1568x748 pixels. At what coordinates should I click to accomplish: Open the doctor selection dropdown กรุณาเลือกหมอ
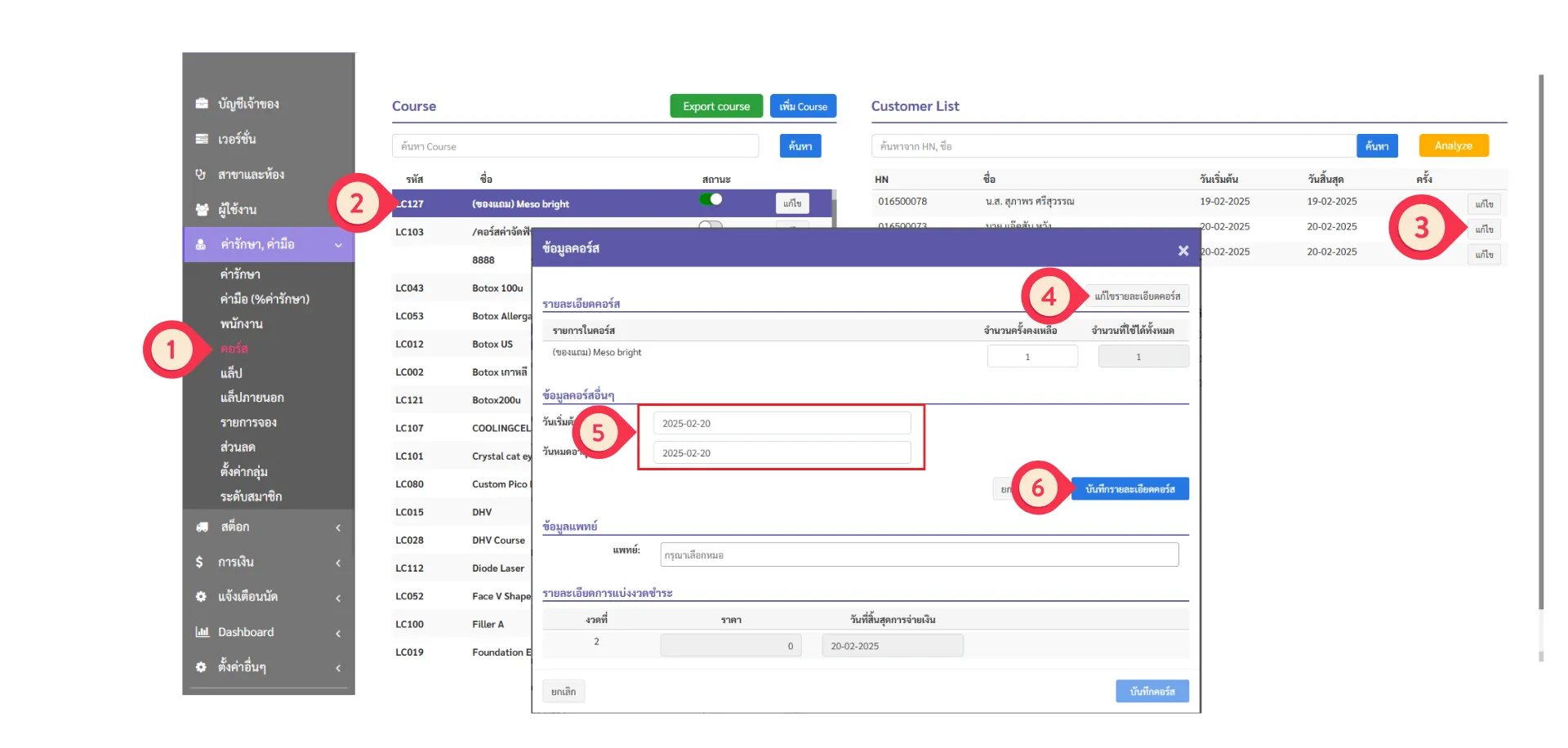(x=919, y=555)
